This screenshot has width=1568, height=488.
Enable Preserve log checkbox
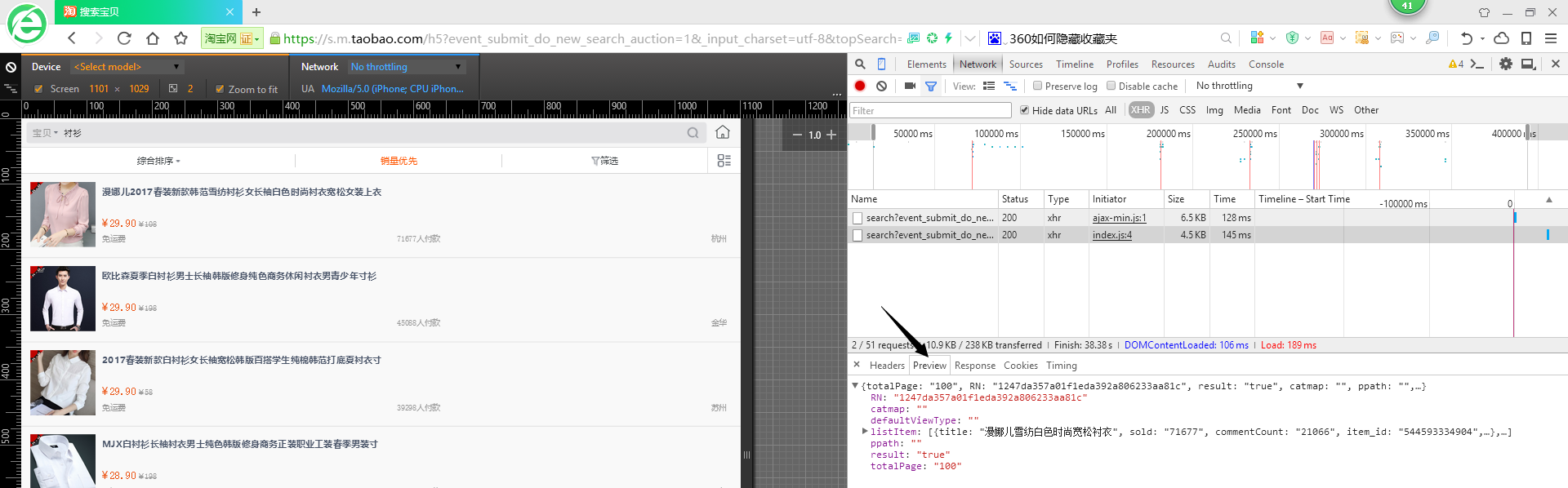point(1037,86)
